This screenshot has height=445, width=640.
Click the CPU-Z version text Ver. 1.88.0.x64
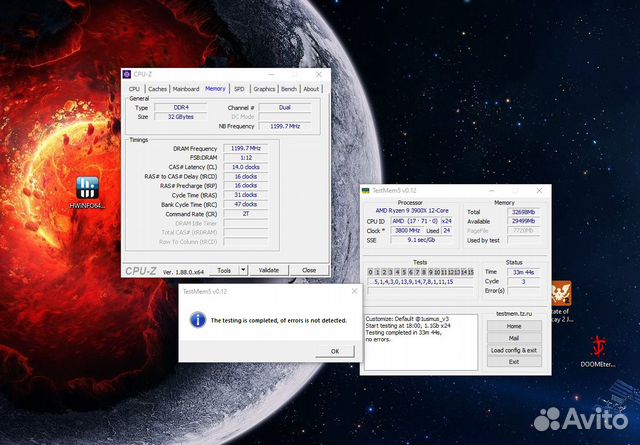[183, 272]
